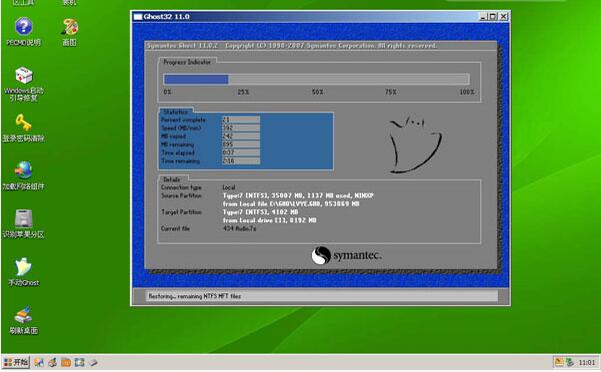Screen dimensions: 601x372
Task: Click the 'Target Partition' label
Action: (181, 212)
